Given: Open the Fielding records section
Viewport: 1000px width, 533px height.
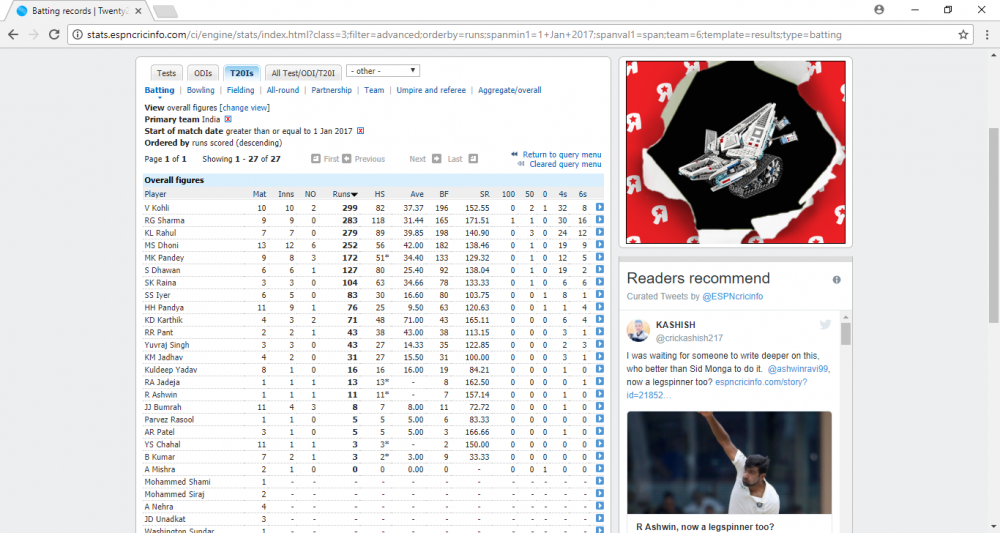Looking at the screenshot, I should coord(240,91).
